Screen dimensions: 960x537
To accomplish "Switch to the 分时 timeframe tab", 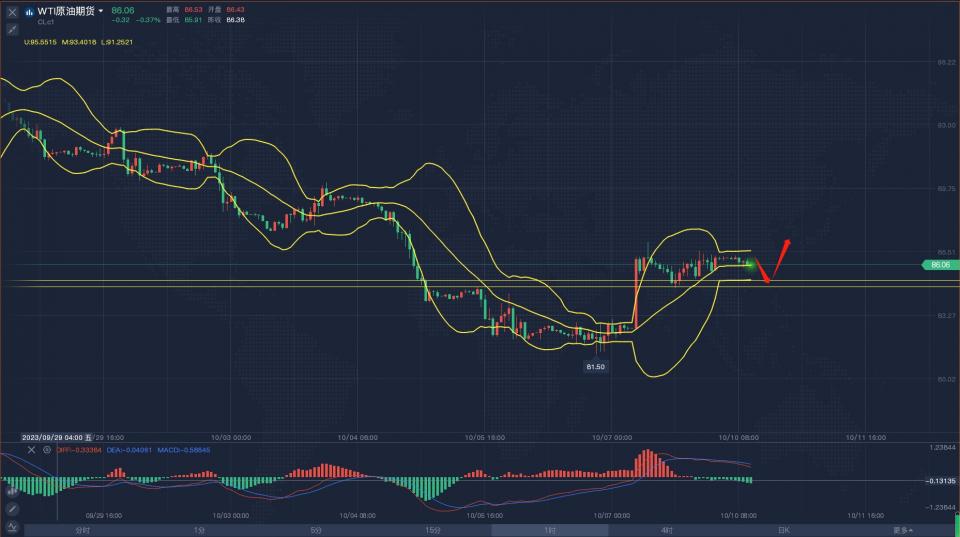I will pyautogui.click(x=82, y=530).
